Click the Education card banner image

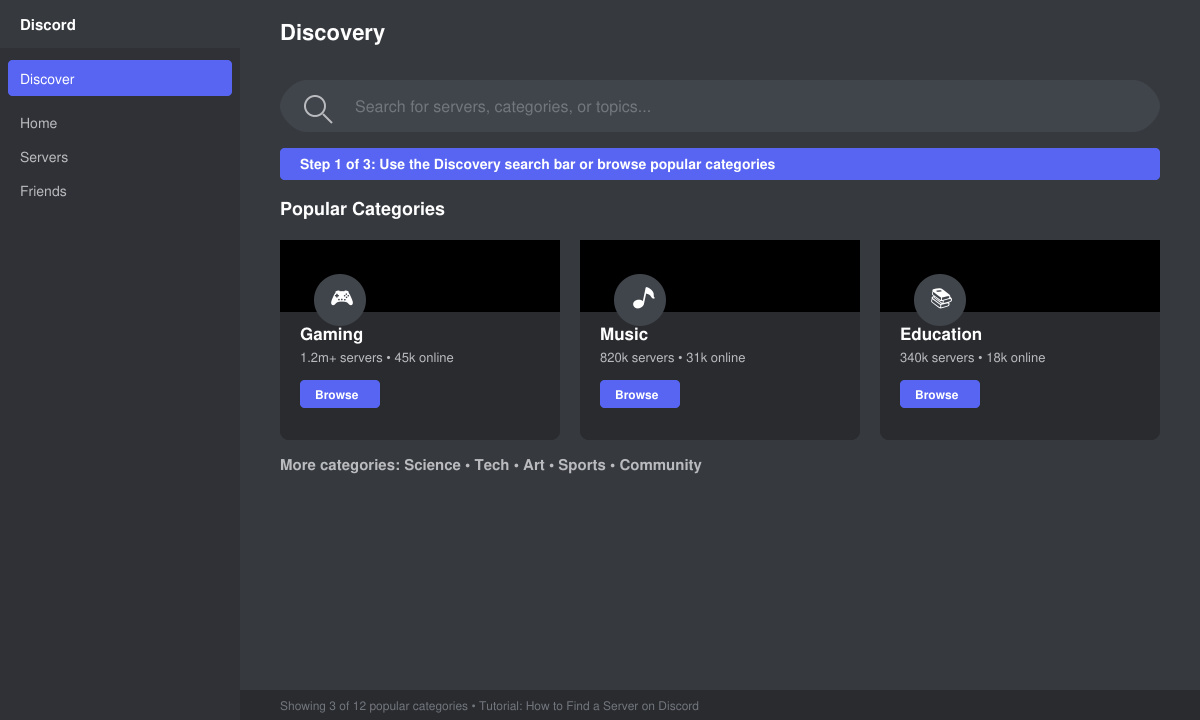(1020, 276)
